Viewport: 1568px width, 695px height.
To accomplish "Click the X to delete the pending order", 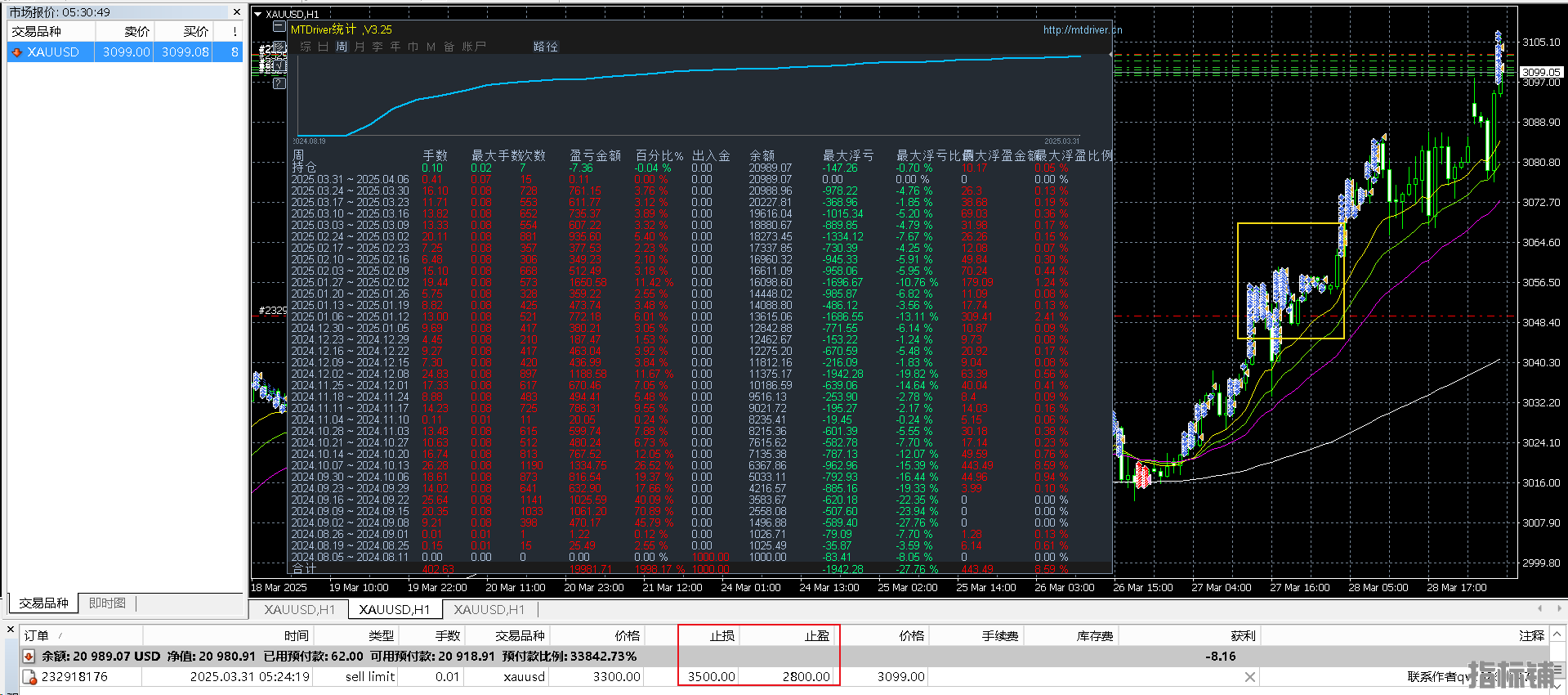I will coord(1249,677).
